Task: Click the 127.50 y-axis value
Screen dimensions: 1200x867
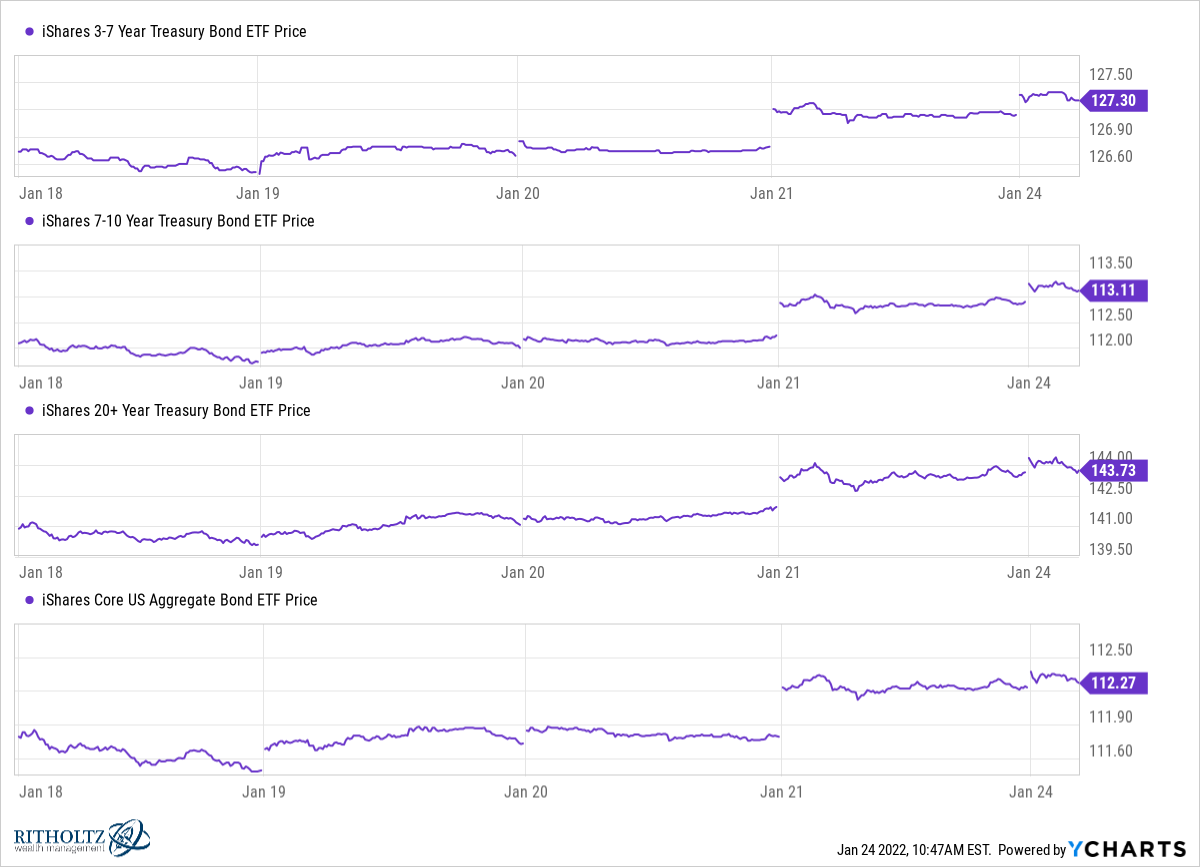Action: [1110, 74]
